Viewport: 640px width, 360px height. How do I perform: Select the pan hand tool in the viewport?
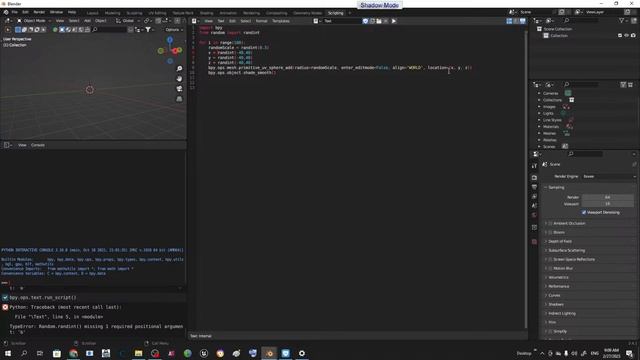(179, 78)
